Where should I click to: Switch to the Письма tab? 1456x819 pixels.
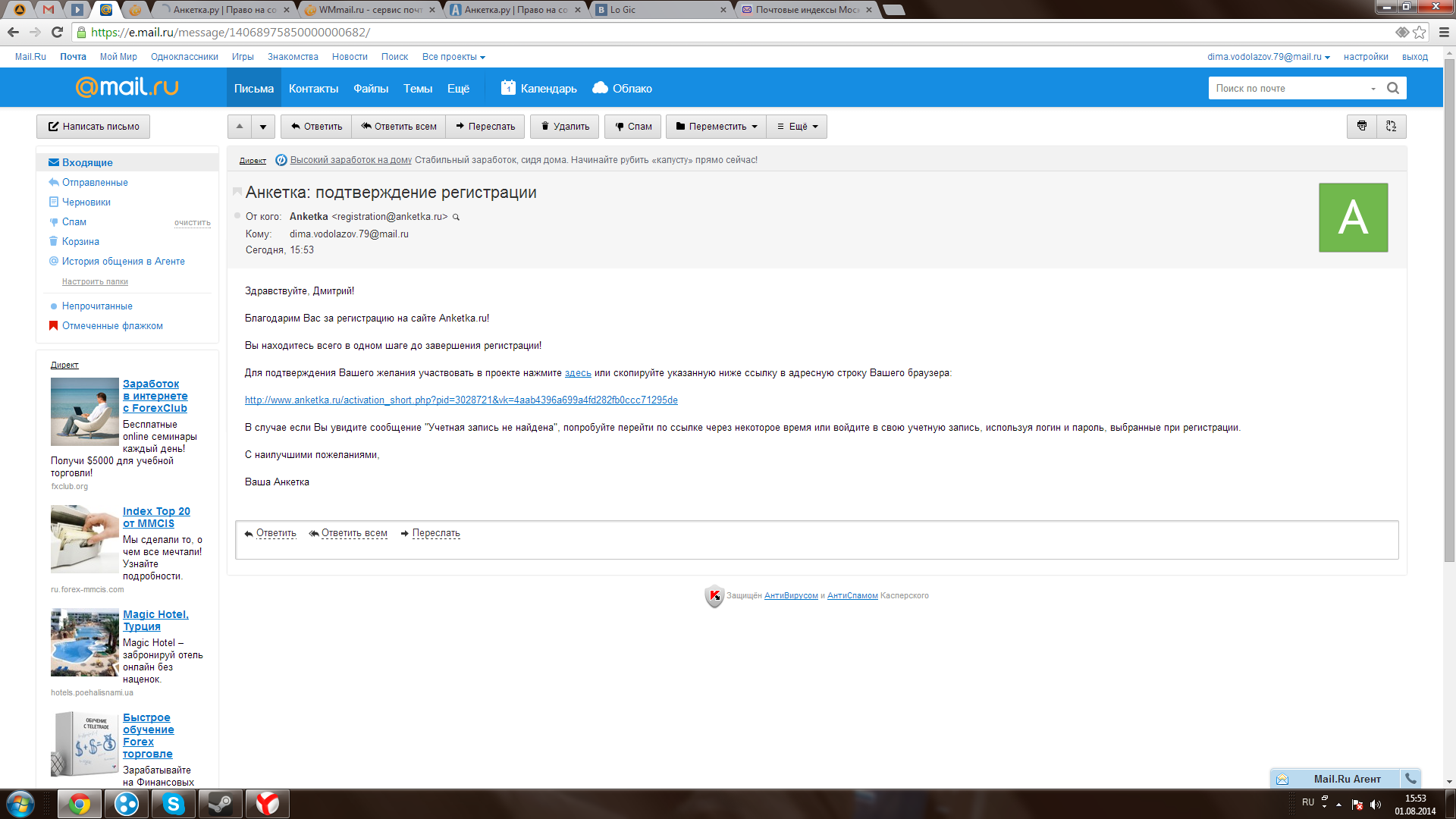coord(254,88)
